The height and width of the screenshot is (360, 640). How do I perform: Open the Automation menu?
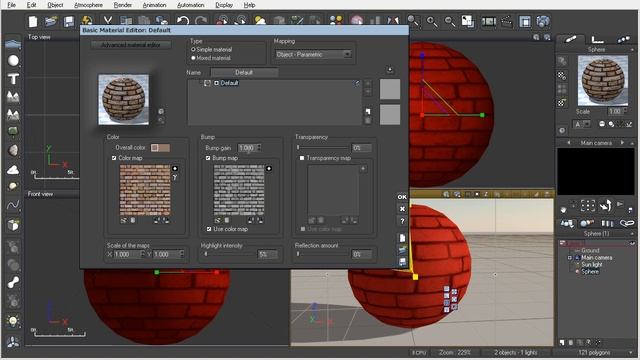(191, 5)
